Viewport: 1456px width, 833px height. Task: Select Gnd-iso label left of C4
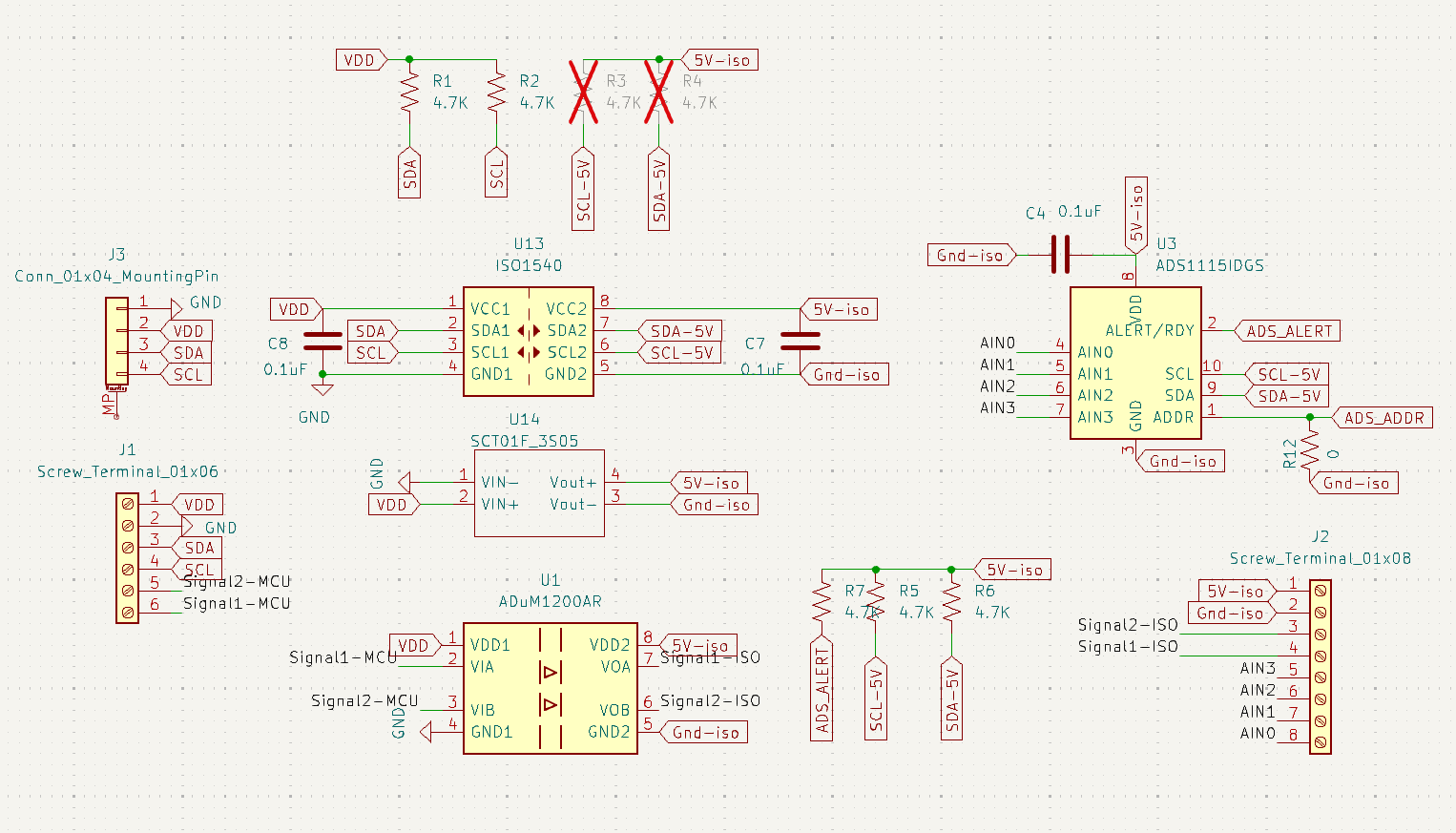coord(971,255)
